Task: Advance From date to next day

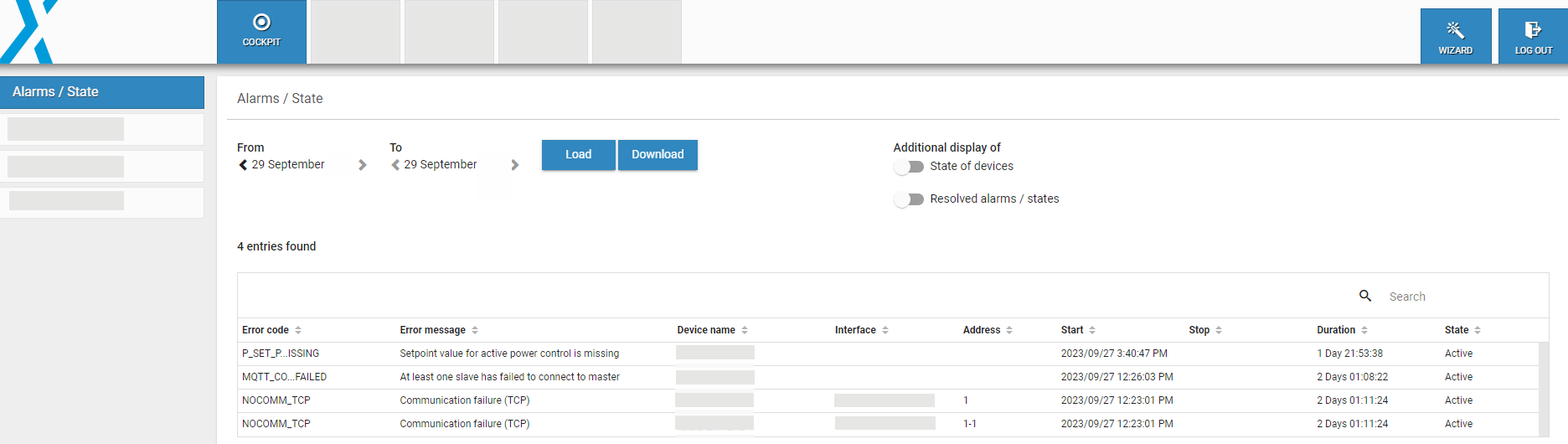Action: (363, 165)
